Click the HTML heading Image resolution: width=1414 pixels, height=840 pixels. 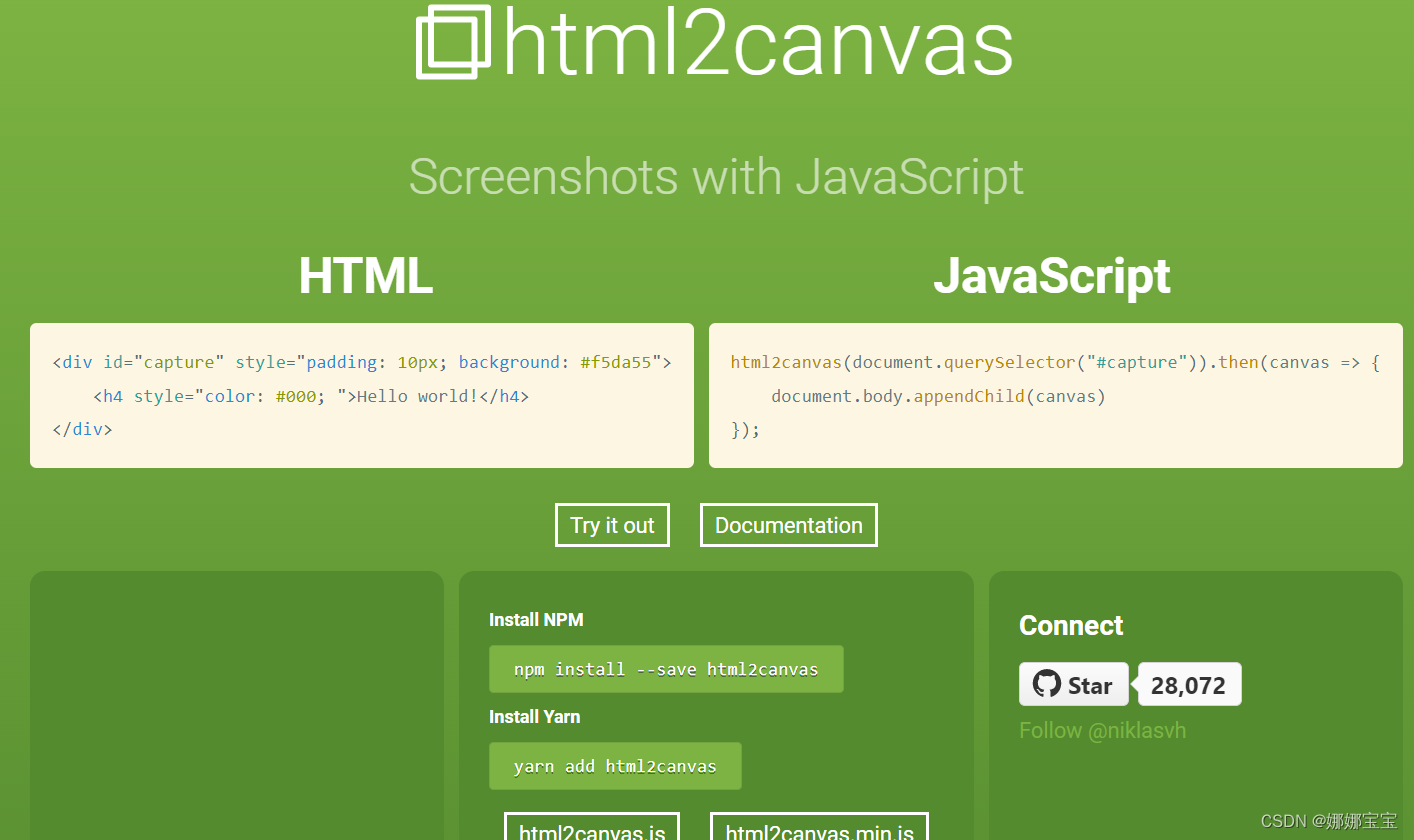pyautogui.click(x=365, y=276)
